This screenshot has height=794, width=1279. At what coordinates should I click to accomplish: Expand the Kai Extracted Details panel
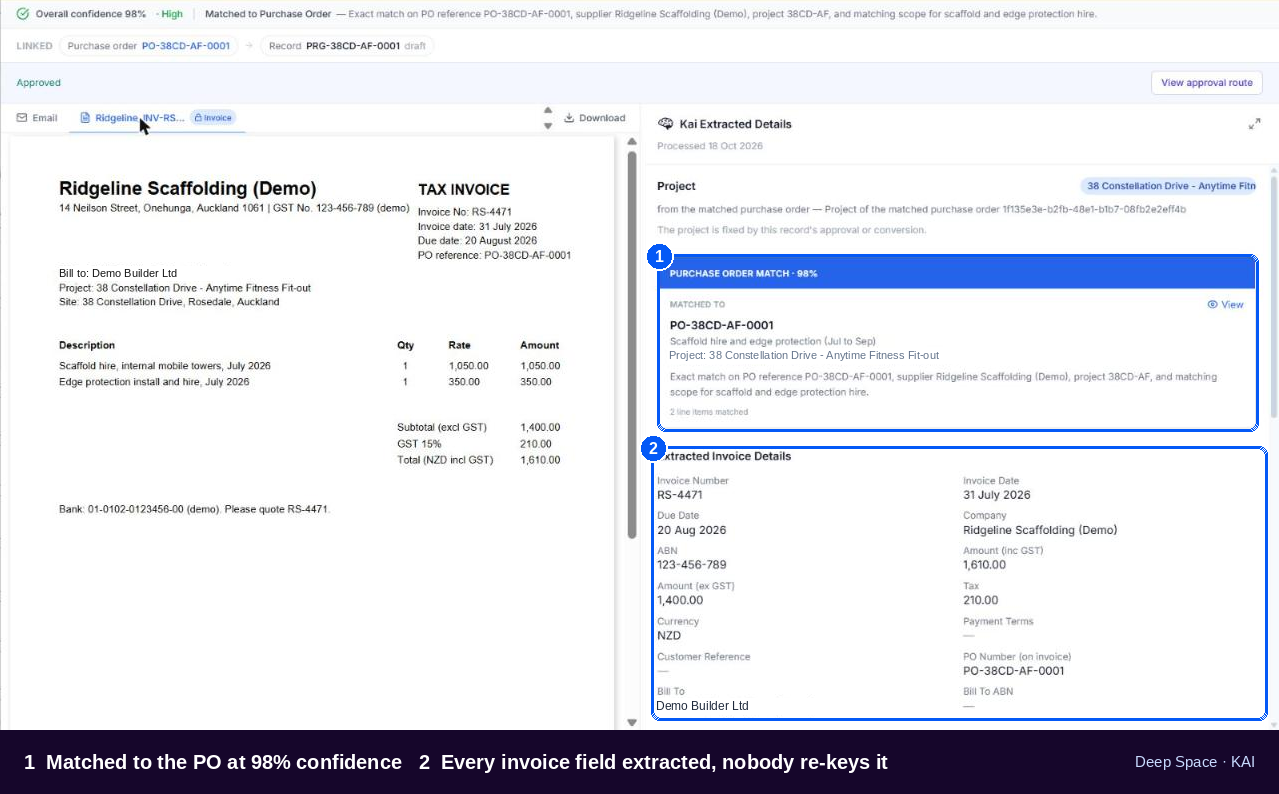(1254, 124)
